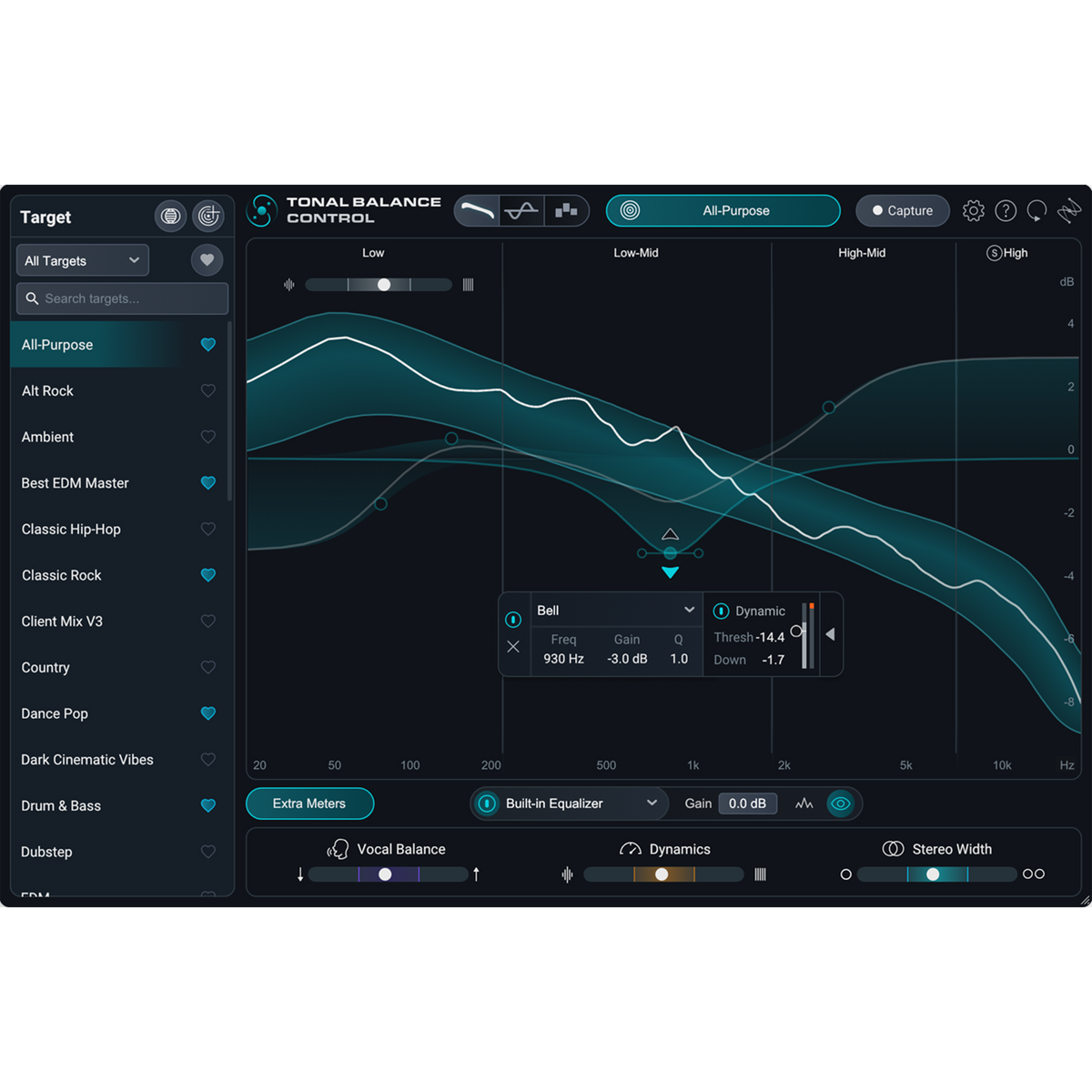
Task: Favorite the Alt Rock target
Action: click(208, 390)
